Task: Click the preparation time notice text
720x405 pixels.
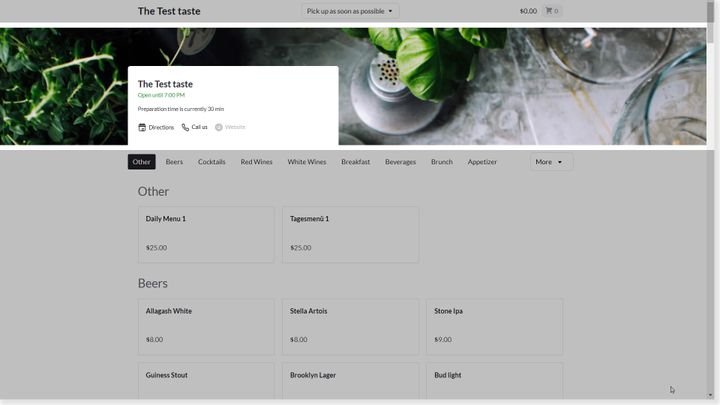Action: coord(181,109)
